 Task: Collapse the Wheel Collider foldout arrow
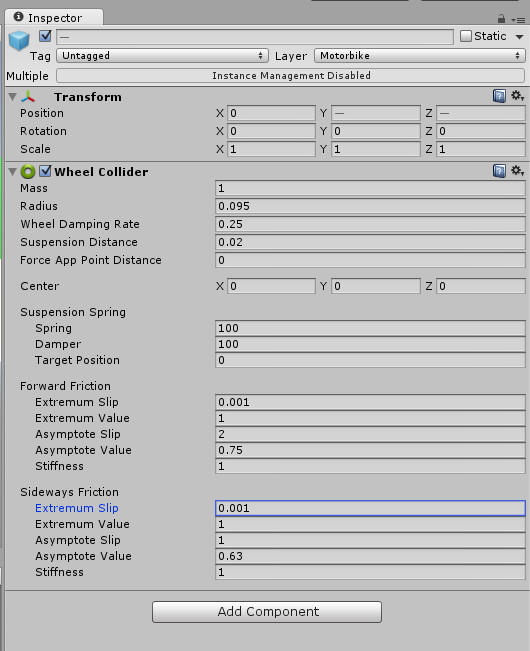(x=12, y=171)
